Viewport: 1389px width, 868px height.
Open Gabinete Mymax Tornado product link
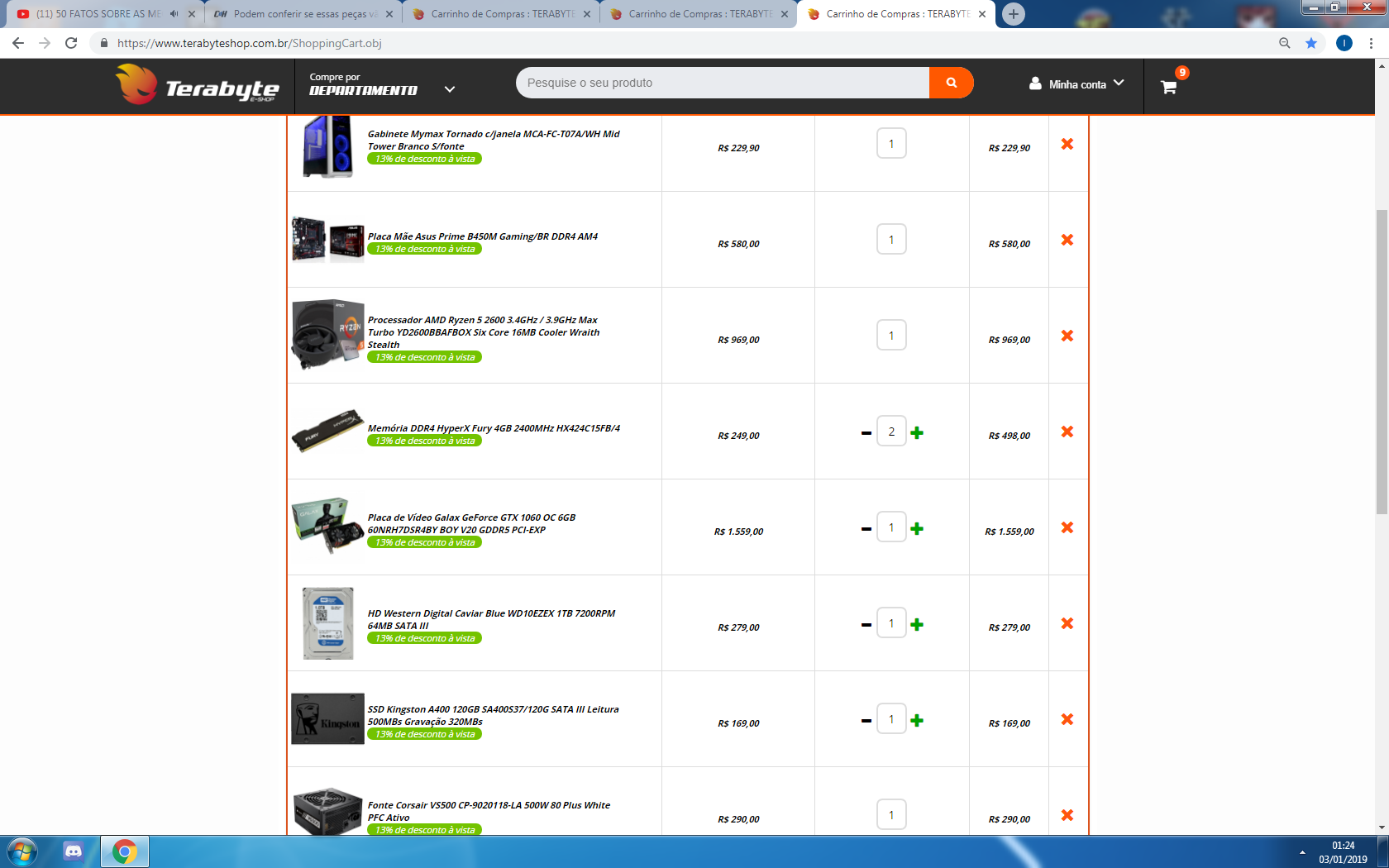(494, 140)
